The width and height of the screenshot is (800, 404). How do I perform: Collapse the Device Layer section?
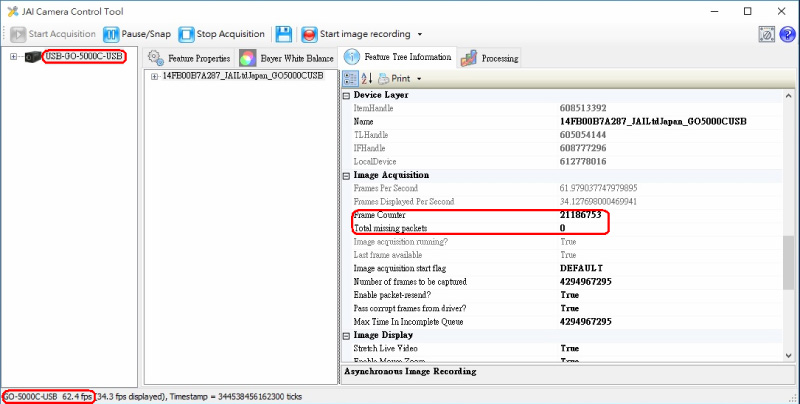[x=347, y=95]
